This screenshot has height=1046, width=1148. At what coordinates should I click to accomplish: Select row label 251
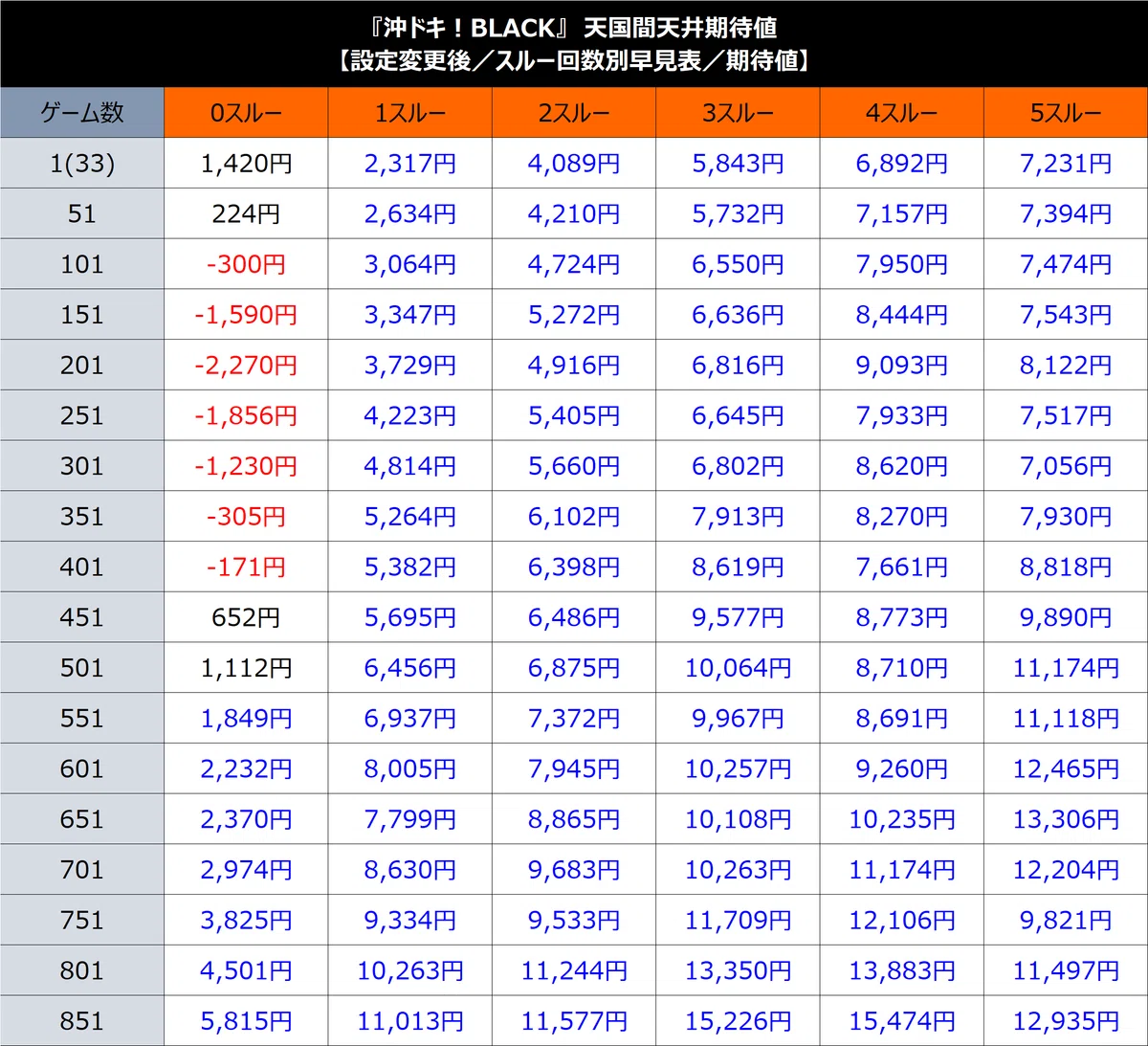pyautogui.click(x=82, y=415)
